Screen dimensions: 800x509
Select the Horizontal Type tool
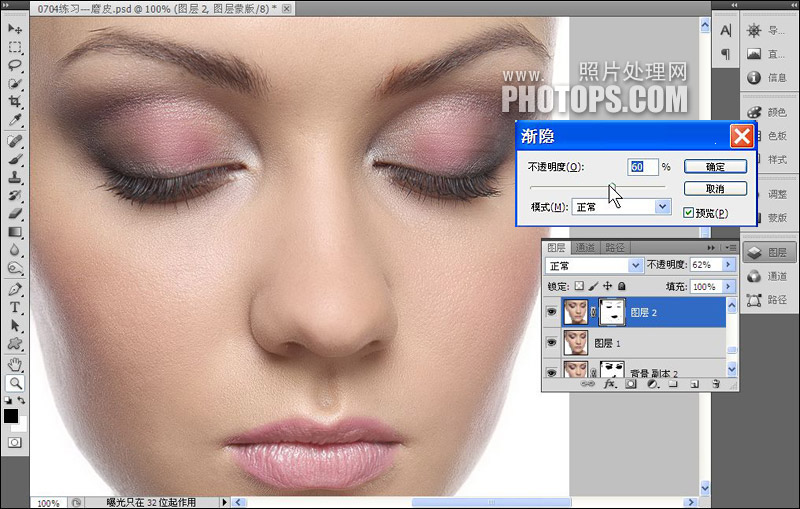tap(15, 308)
